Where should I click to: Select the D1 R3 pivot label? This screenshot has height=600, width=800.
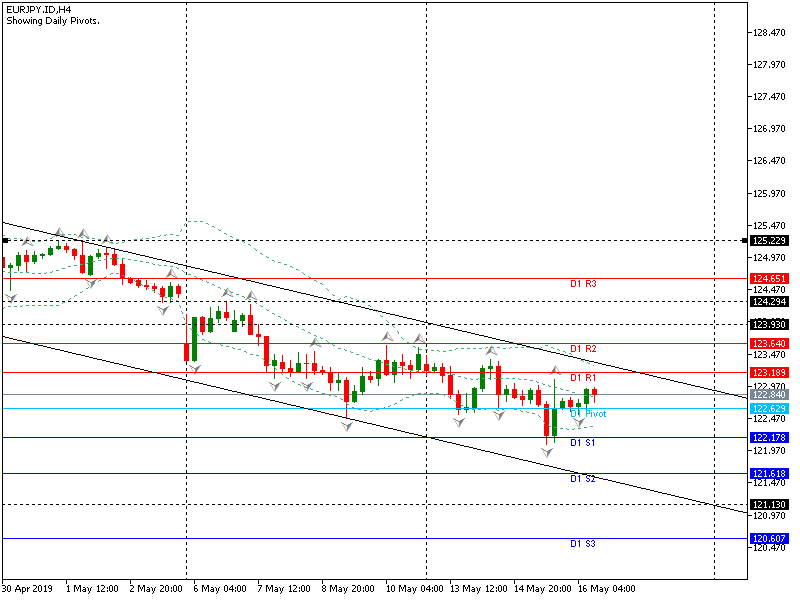point(583,284)
